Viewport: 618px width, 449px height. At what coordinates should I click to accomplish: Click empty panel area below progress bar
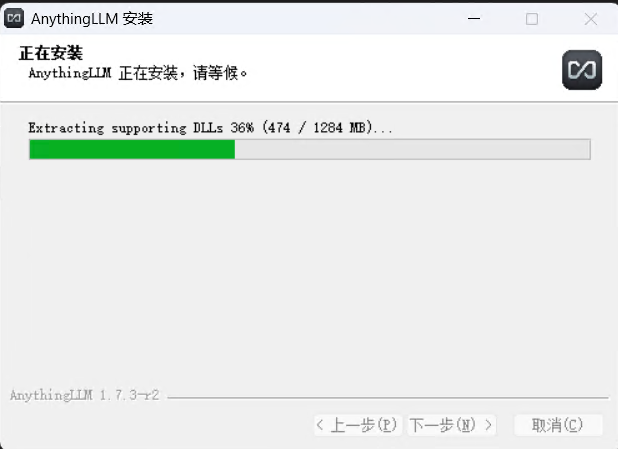coord(309,268)
